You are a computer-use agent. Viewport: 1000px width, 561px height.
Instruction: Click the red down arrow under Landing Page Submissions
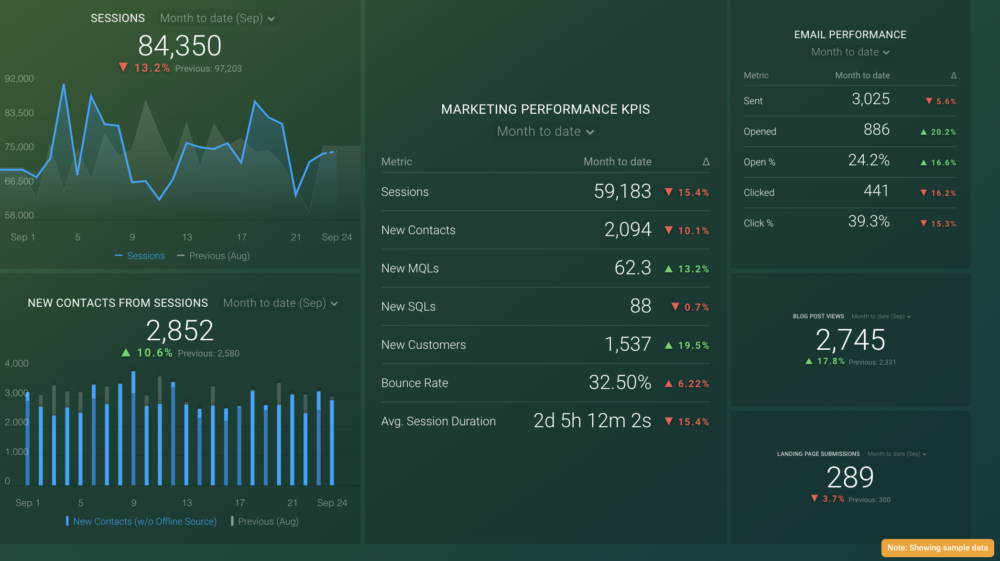pyautogui.click(x=815, y=498)
